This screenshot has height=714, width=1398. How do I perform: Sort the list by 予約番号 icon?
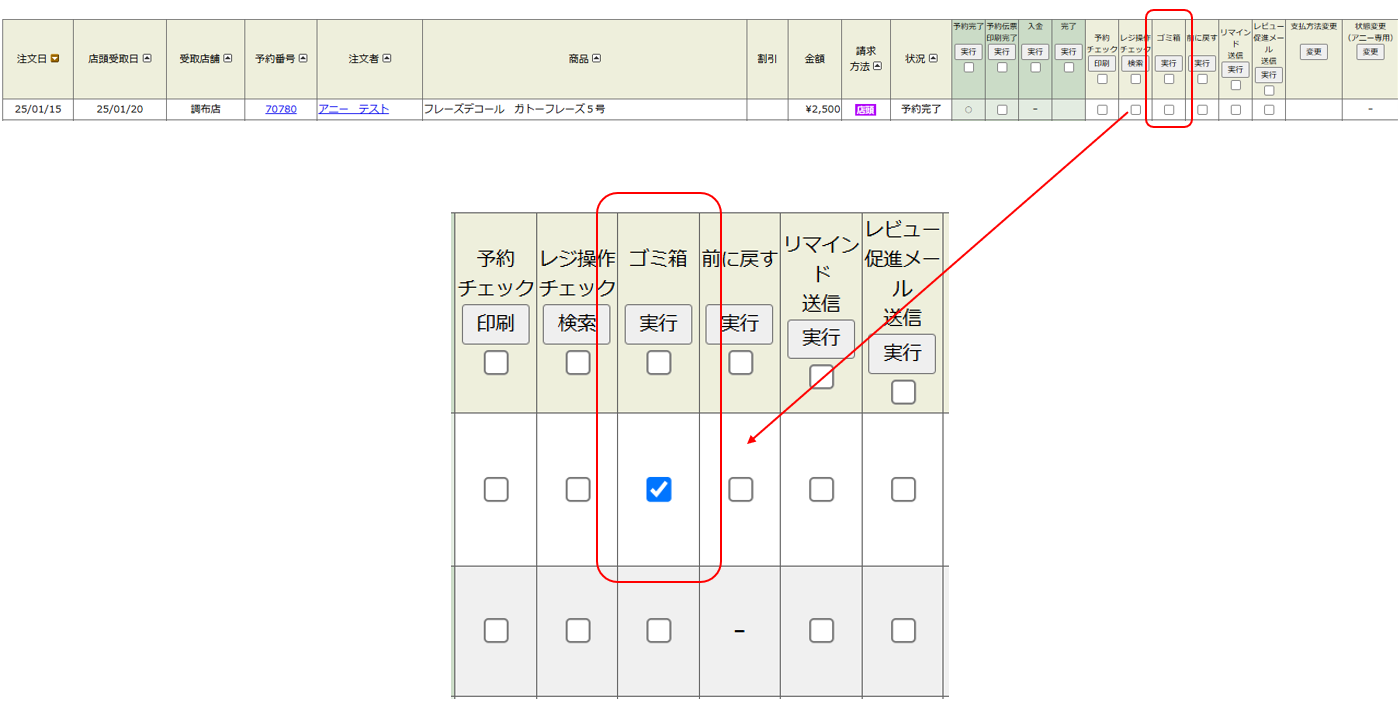pos(303,59)
